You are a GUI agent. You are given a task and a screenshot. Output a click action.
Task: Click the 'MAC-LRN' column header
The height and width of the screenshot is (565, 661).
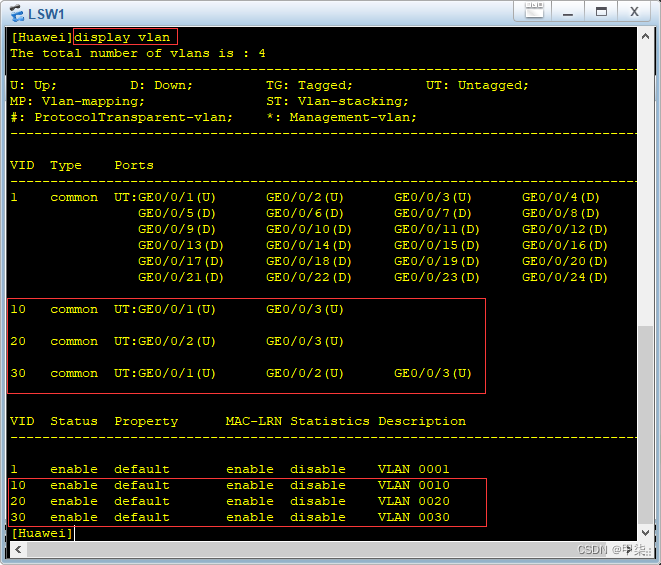click(x=254, y=421)
